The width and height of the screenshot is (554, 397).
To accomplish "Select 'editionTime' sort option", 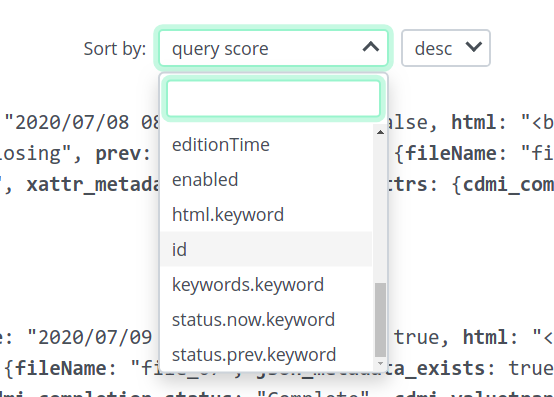I will click(266, 145).
